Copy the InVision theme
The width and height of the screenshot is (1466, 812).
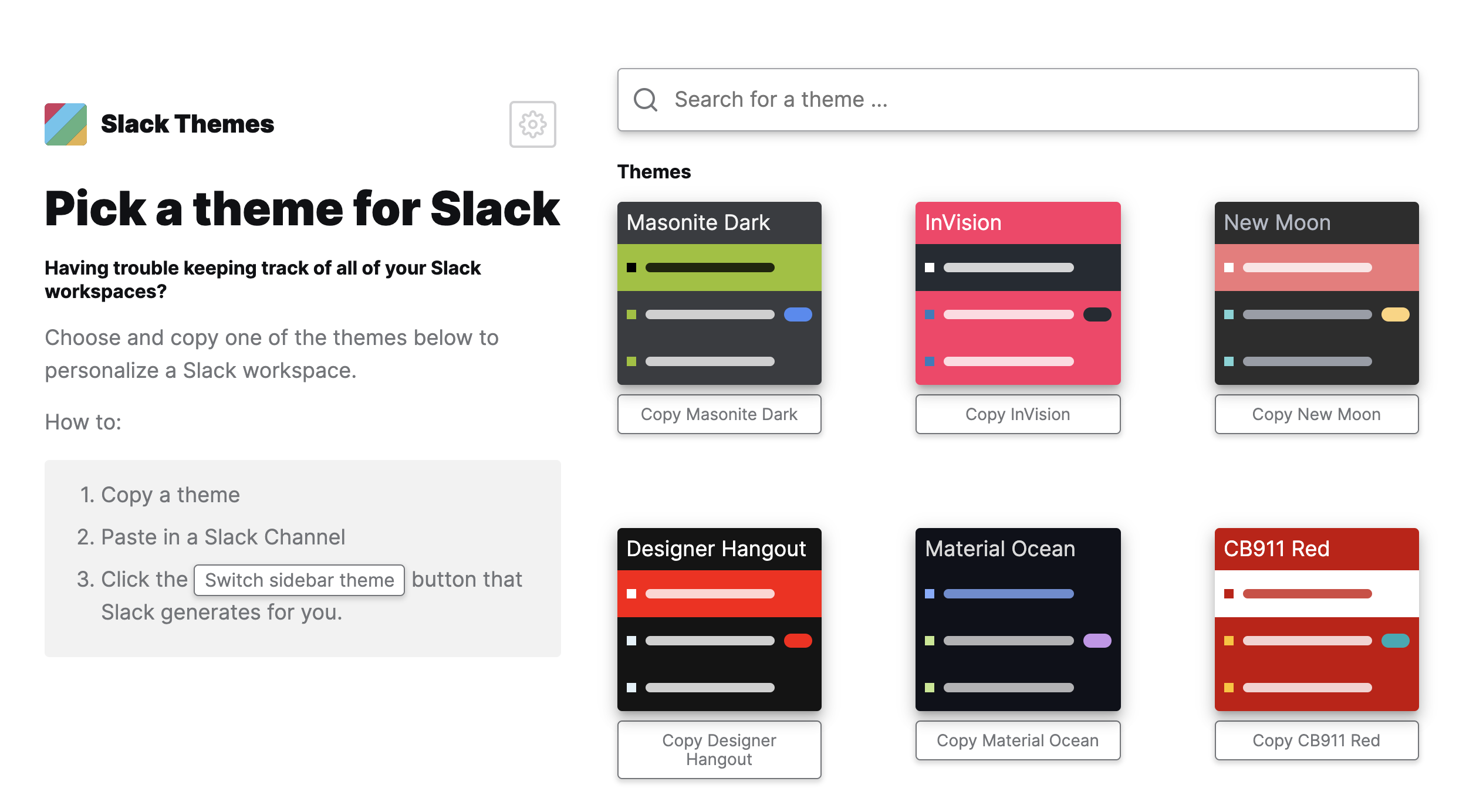click(1018, 414)
